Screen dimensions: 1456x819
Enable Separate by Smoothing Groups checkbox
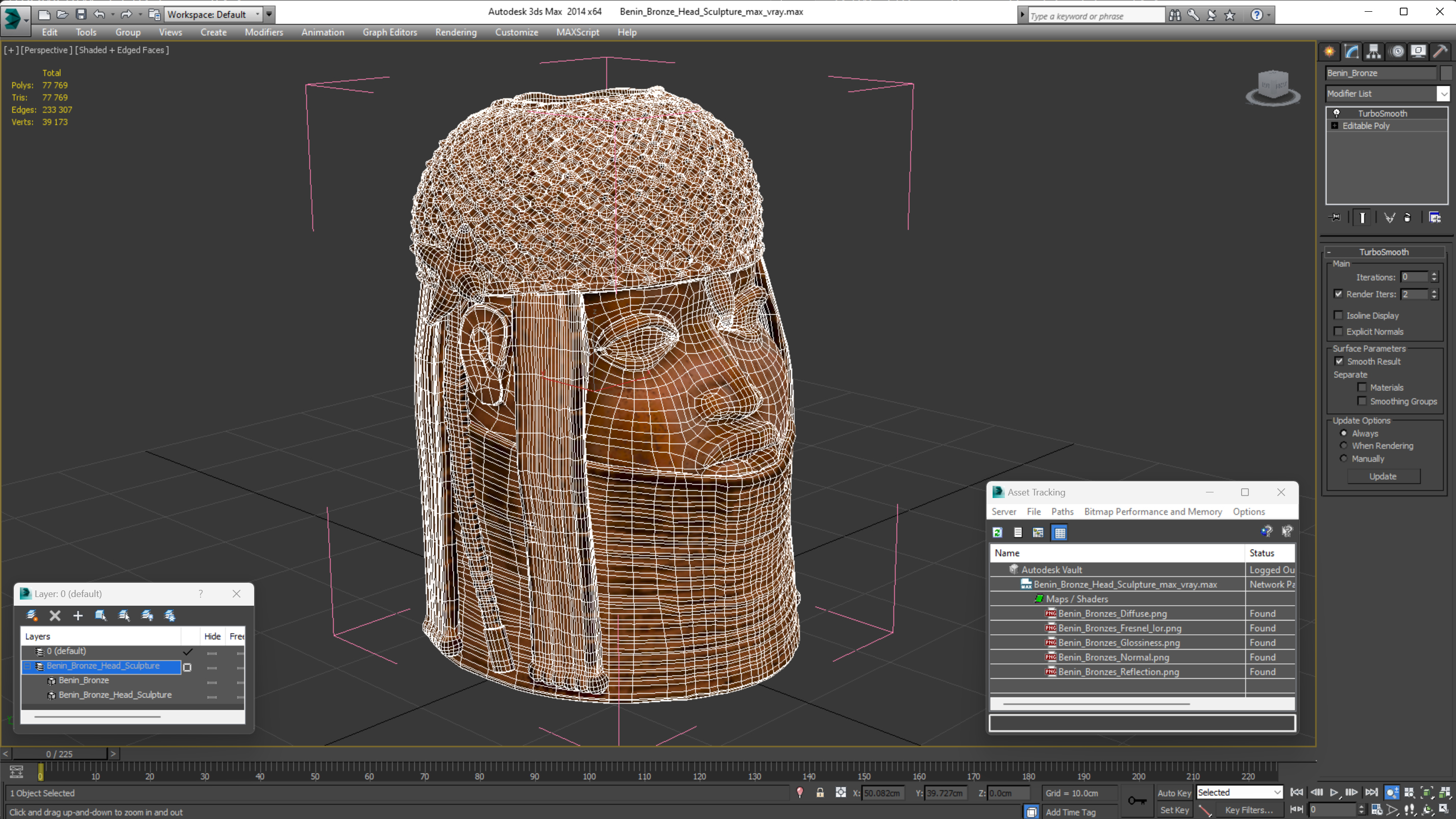point(1362,401)
